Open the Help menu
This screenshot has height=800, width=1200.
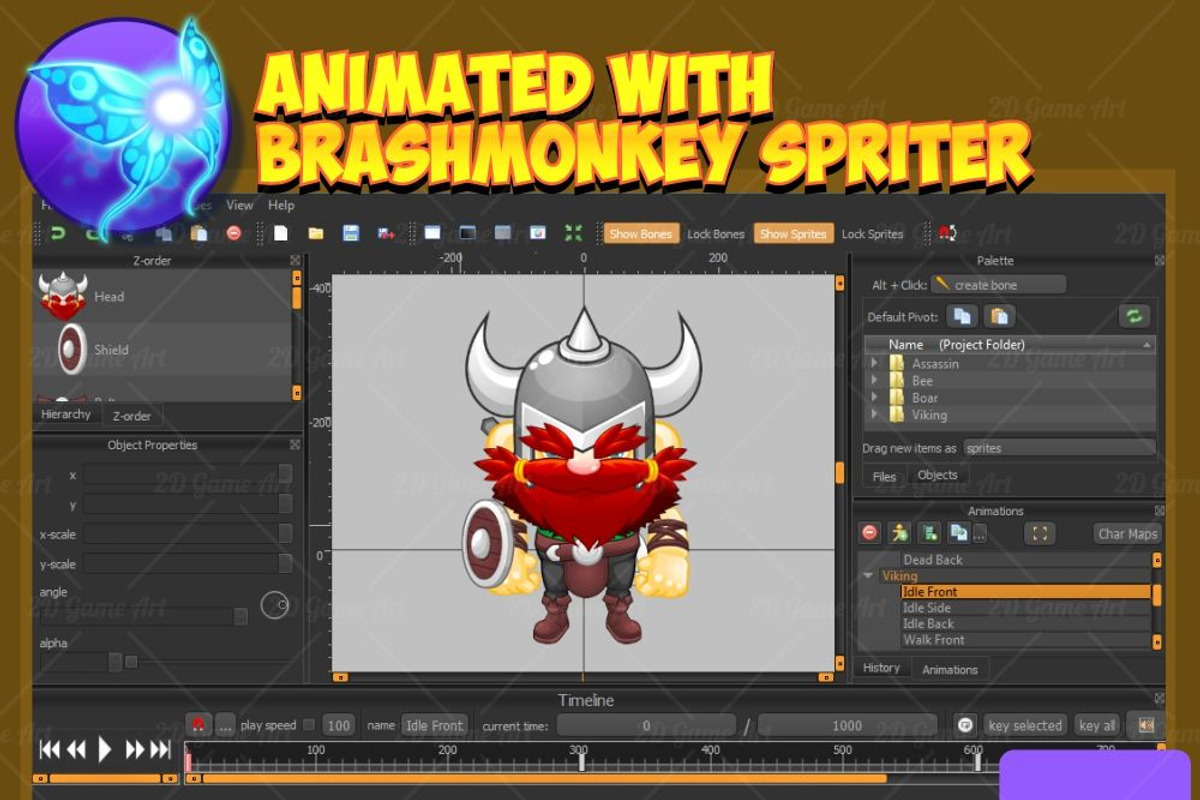click(x=281, y=205)
